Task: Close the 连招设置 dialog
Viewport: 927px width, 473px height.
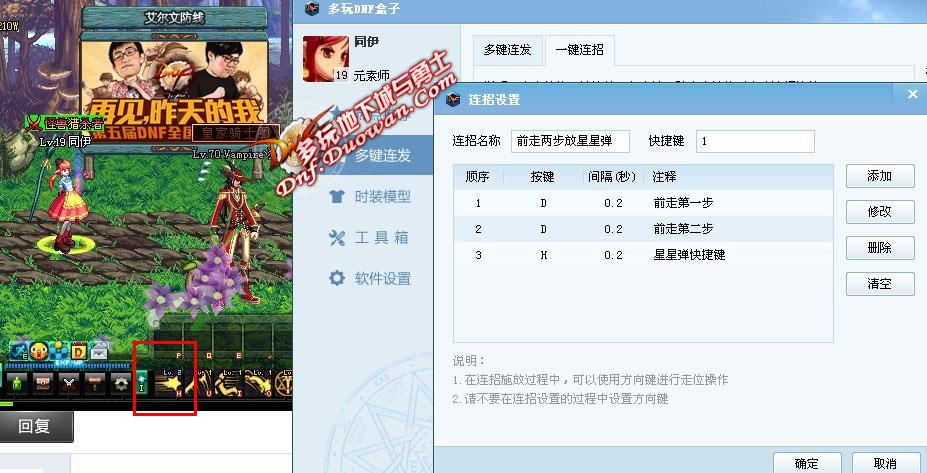Action: point(913,94)
